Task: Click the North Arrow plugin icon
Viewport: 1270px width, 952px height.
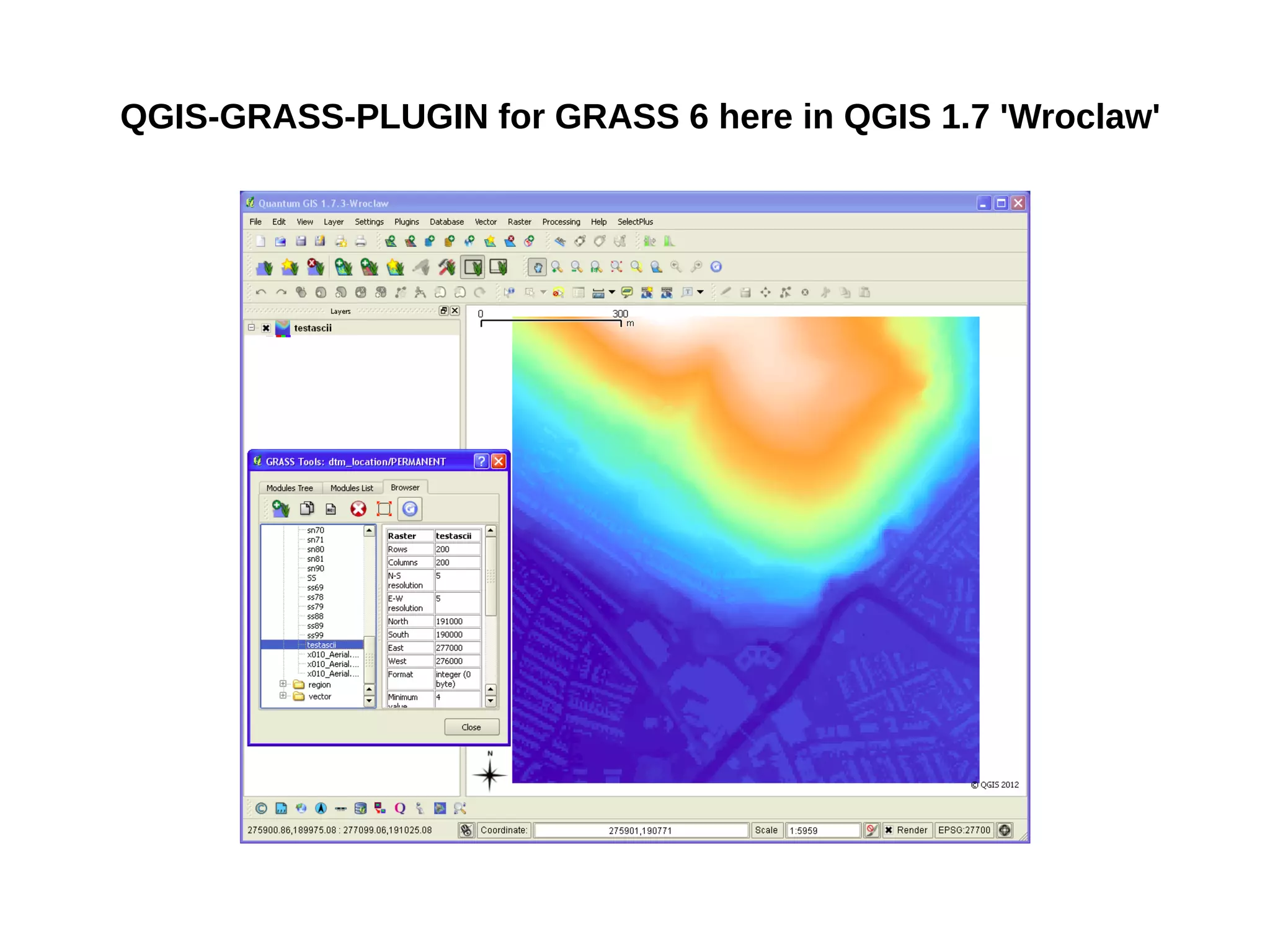Action: (321, 808)
